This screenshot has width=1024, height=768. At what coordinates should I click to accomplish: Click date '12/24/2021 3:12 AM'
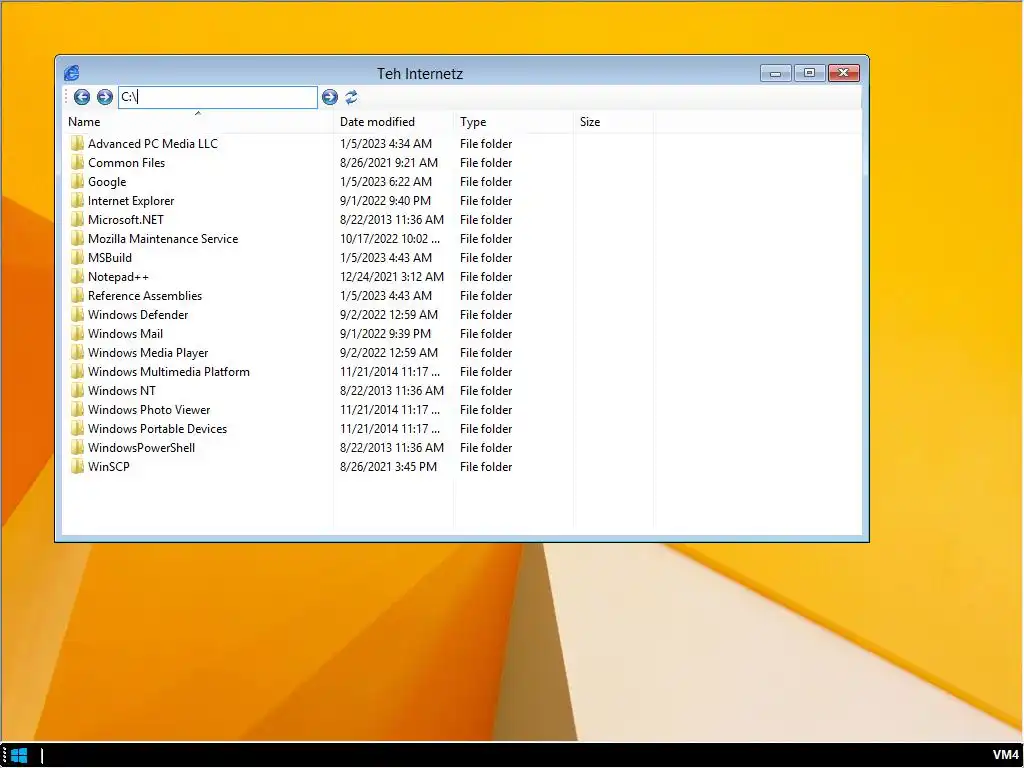392,276
